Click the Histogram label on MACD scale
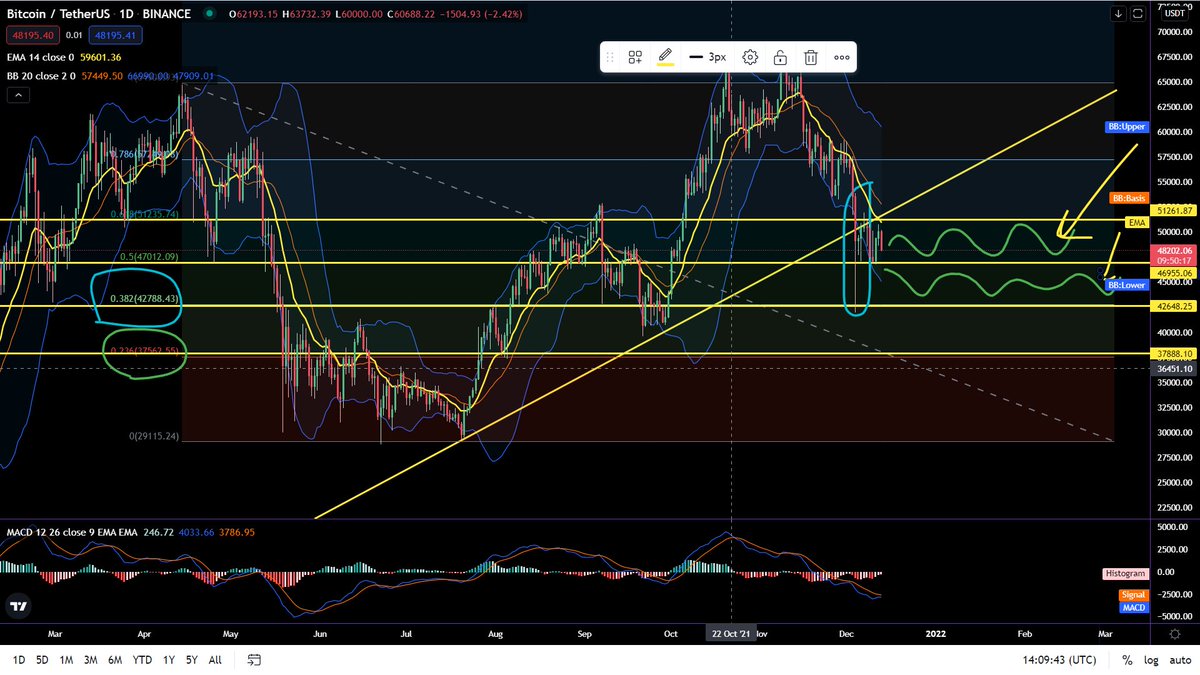This screenshot has height=675, width=1200. click(x=1124, y=573)
